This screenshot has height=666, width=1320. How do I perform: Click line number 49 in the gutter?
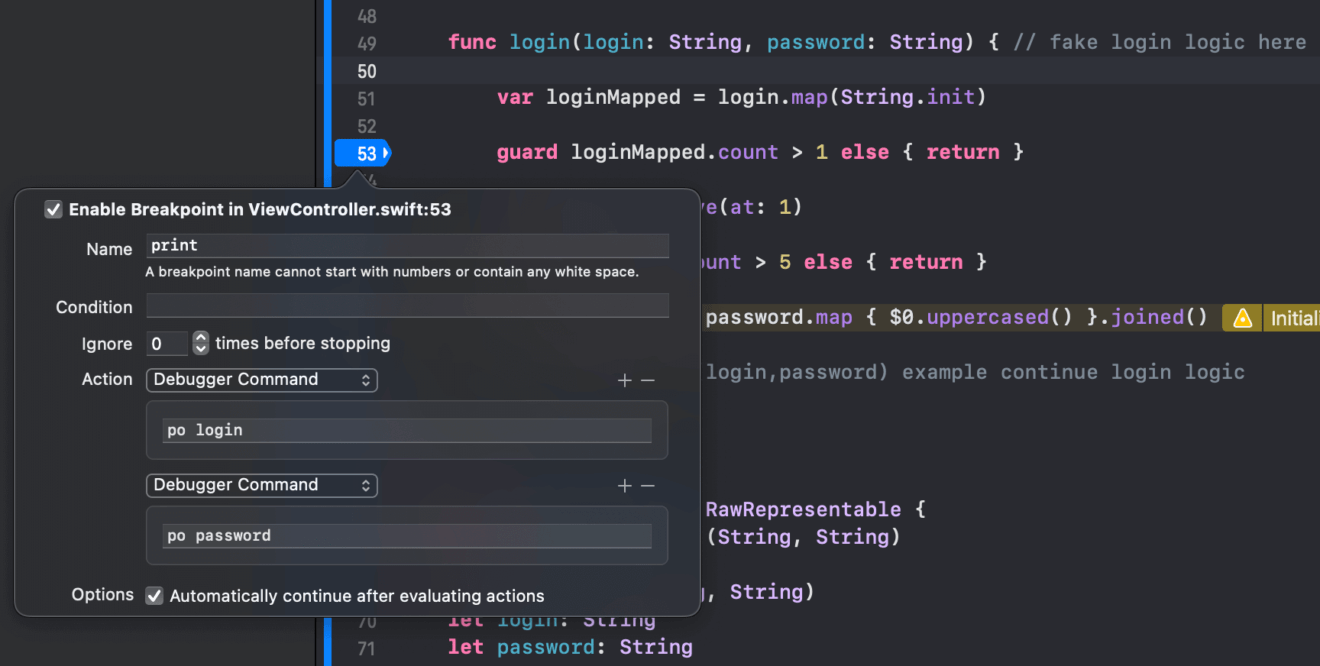[x=365, y=41]
